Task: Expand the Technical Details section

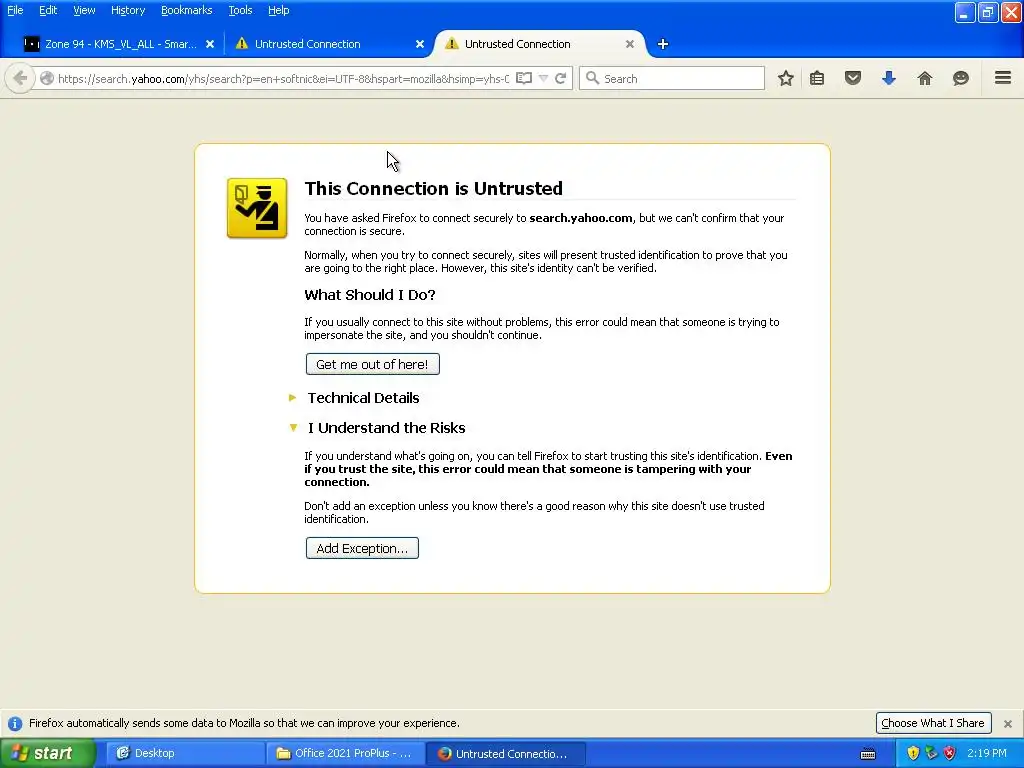Action: click(363, 398)
